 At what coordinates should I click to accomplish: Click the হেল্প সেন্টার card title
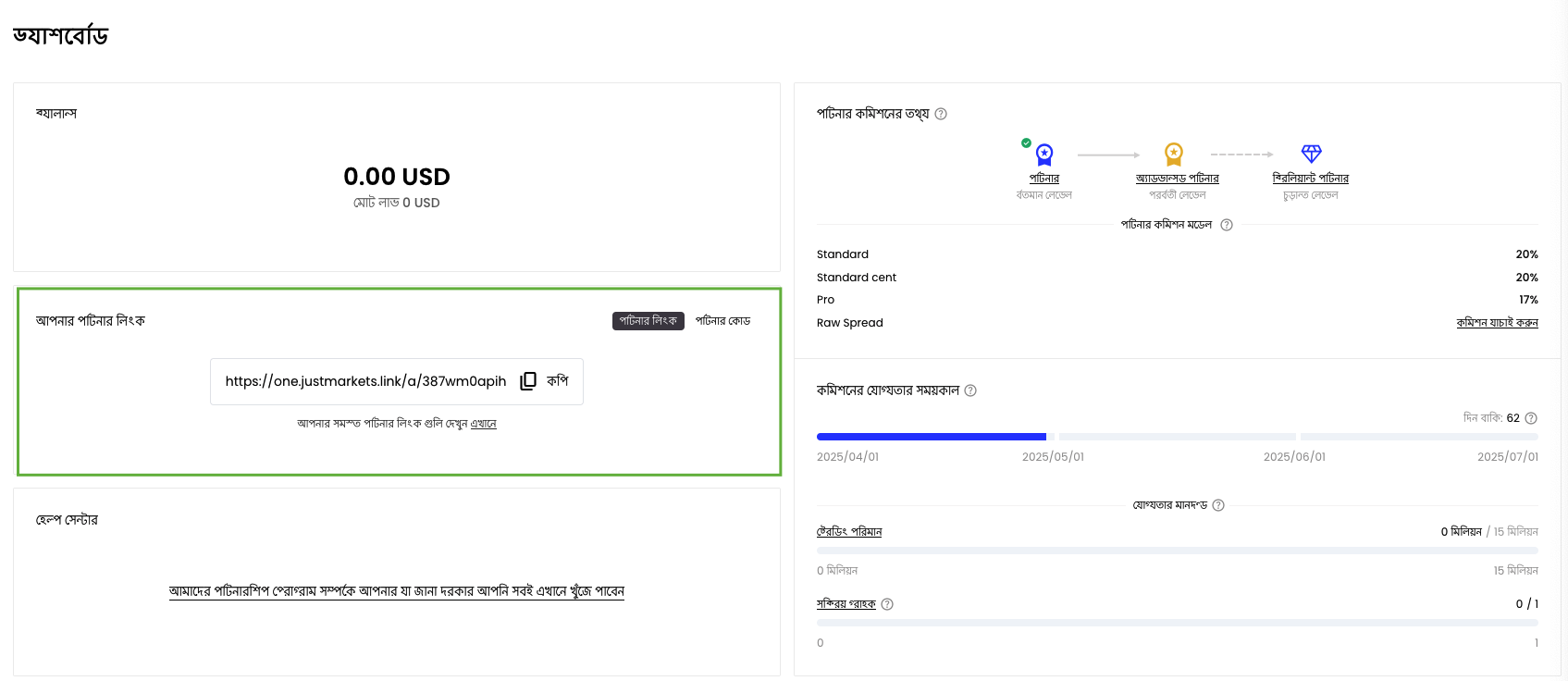(67, 520)
